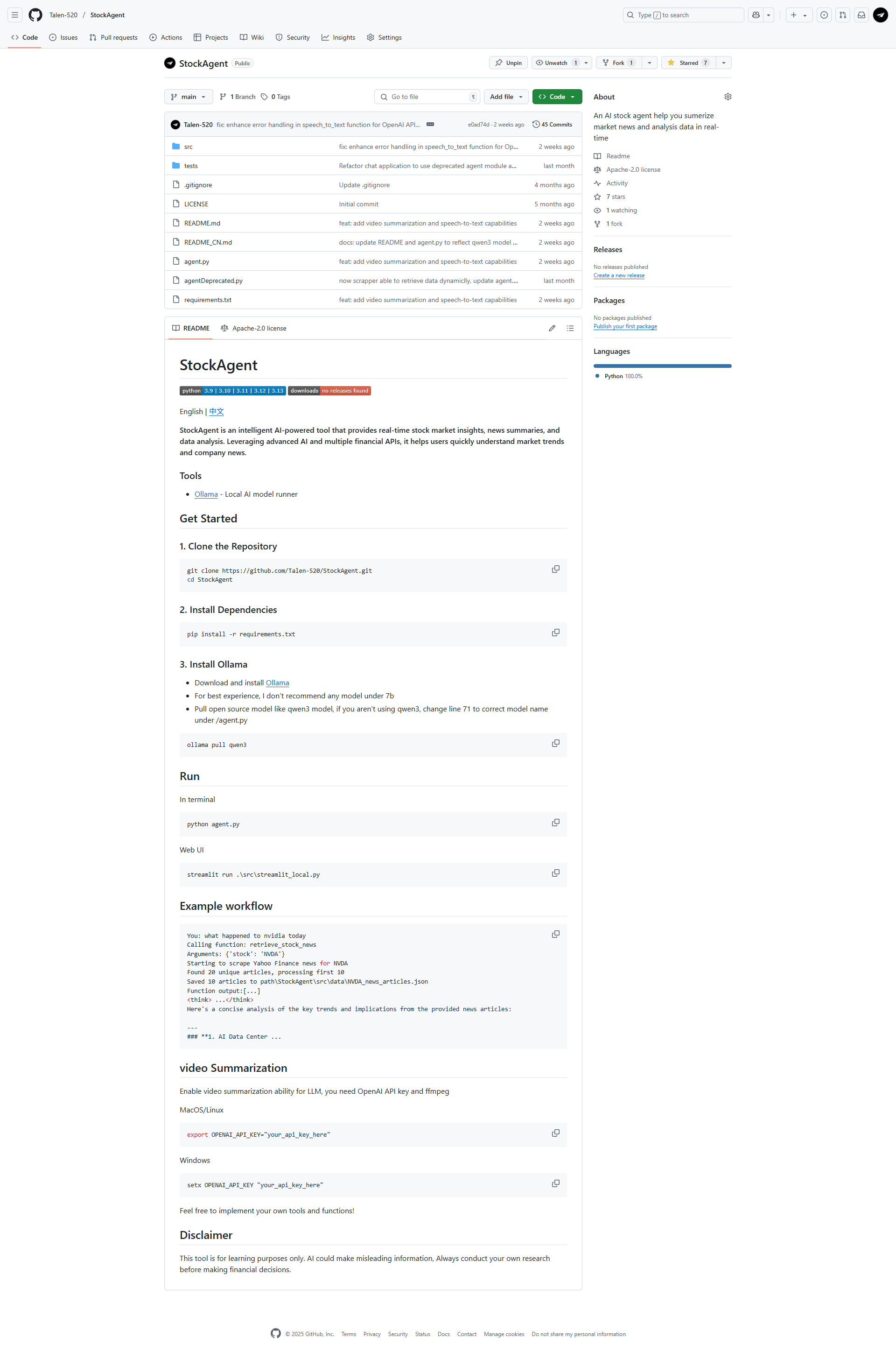Viewport: 896px width, 1358px height.
Task: Go to the GitHub homepage via the logo
Action: (x=35, y=15)
